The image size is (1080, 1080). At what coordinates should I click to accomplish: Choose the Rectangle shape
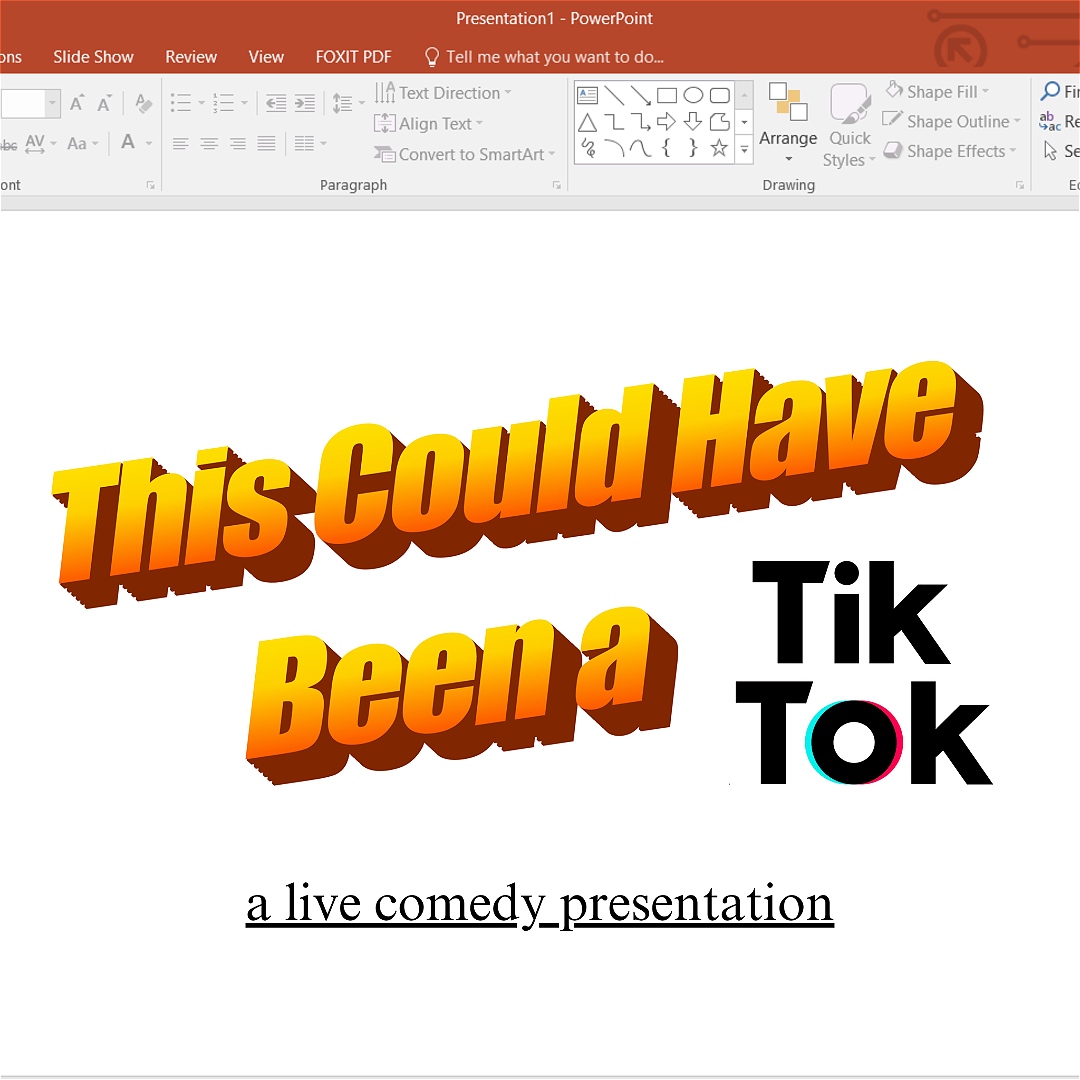[x=667, y=95]
